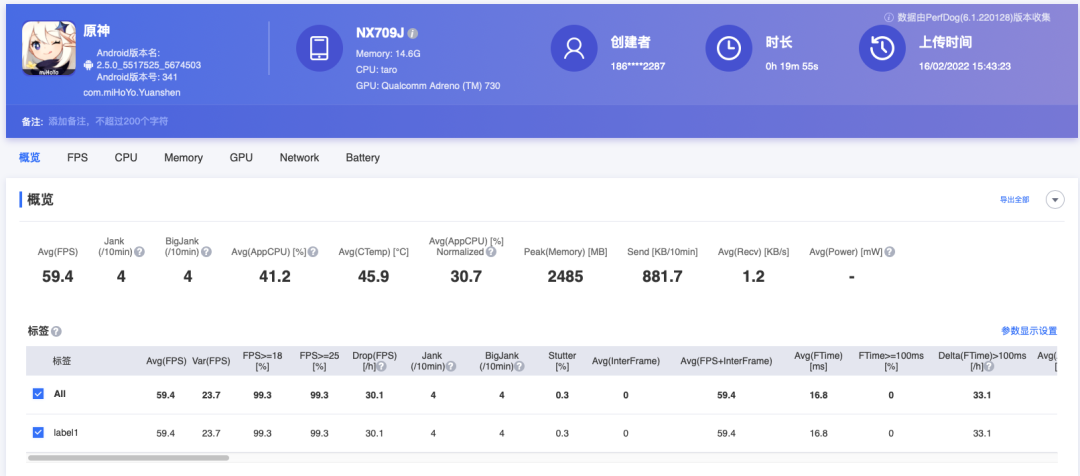Uncheck the All row checkbox

pyautogui.click(x=38, y=395)
